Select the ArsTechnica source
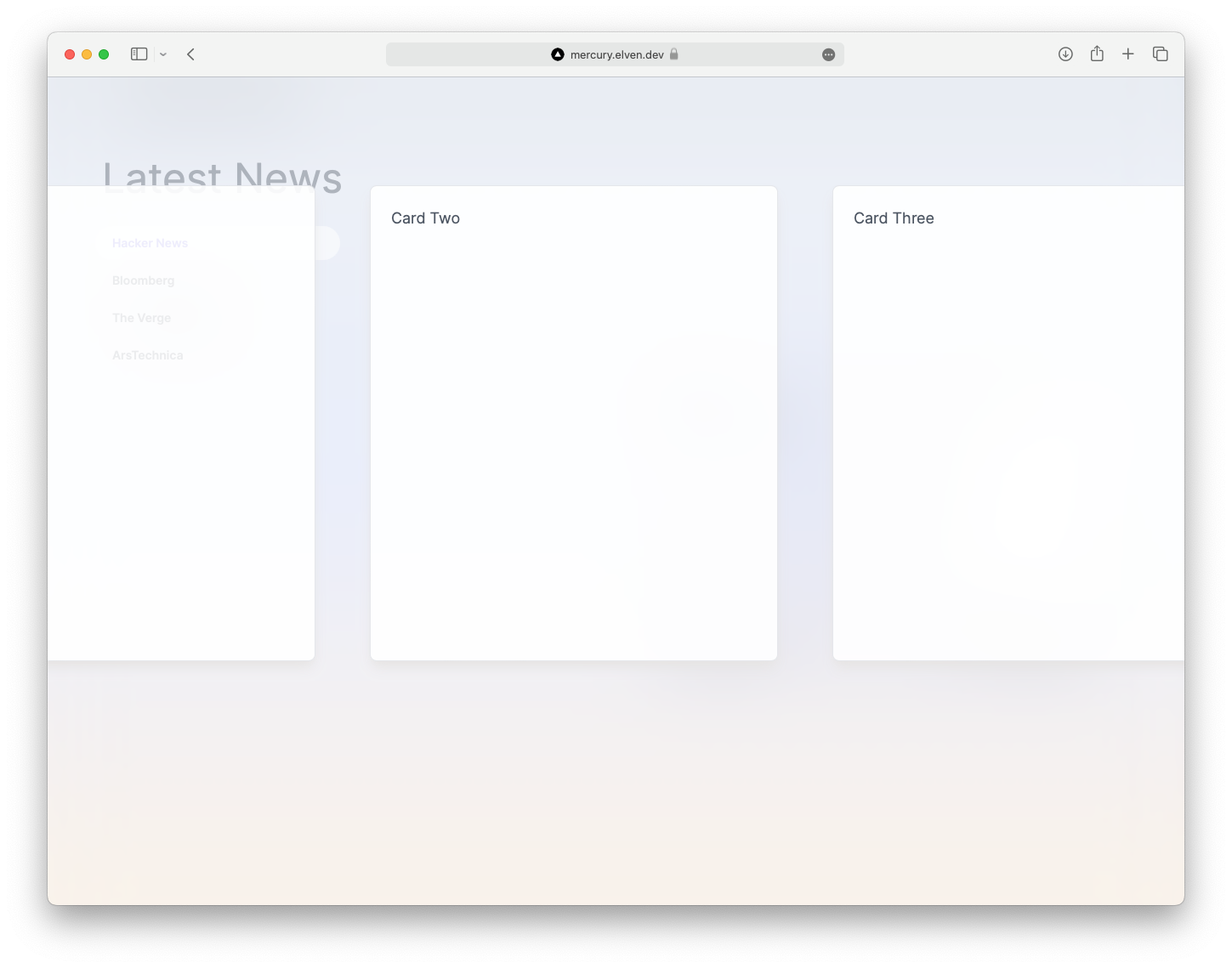The height and width of the screenshot is (968, 1232). pos(147,355)
